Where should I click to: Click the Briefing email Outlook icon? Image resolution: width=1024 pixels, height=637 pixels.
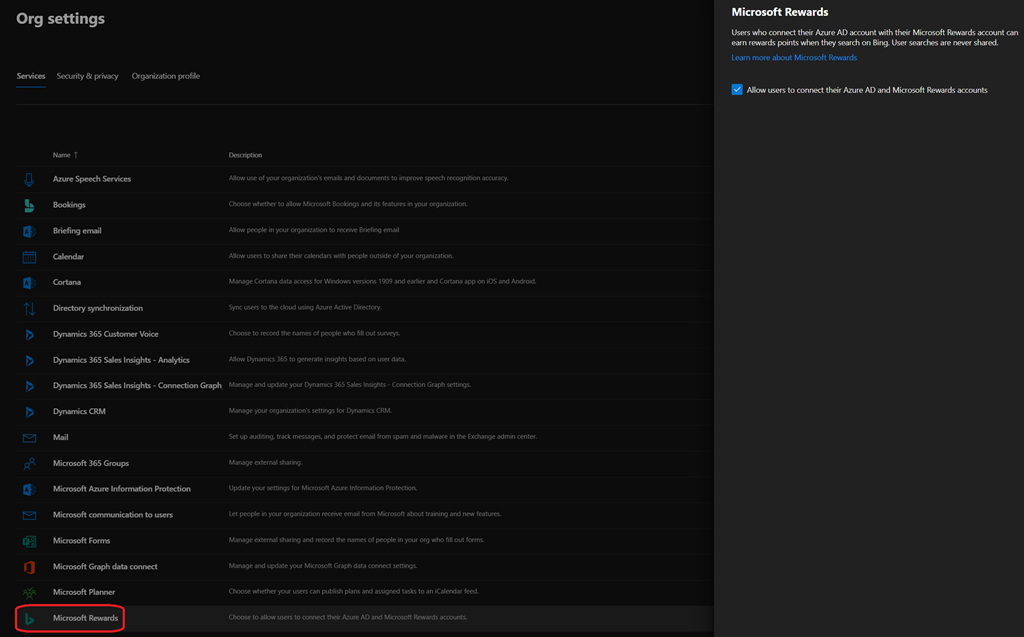click(29, 231)
